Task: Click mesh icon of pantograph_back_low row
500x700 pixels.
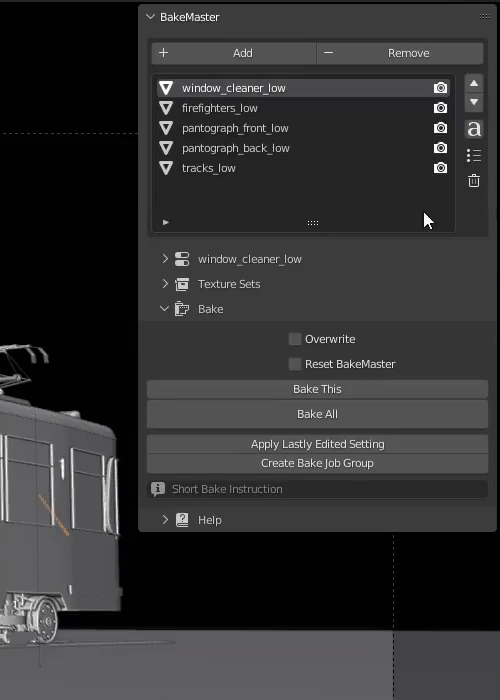Action: point(166,148)
